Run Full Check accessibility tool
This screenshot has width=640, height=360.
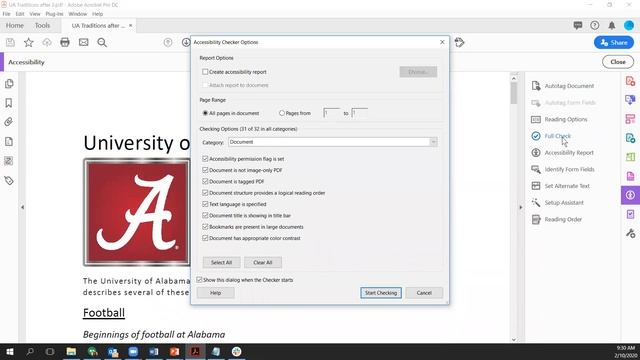click(x=551, y=136)
